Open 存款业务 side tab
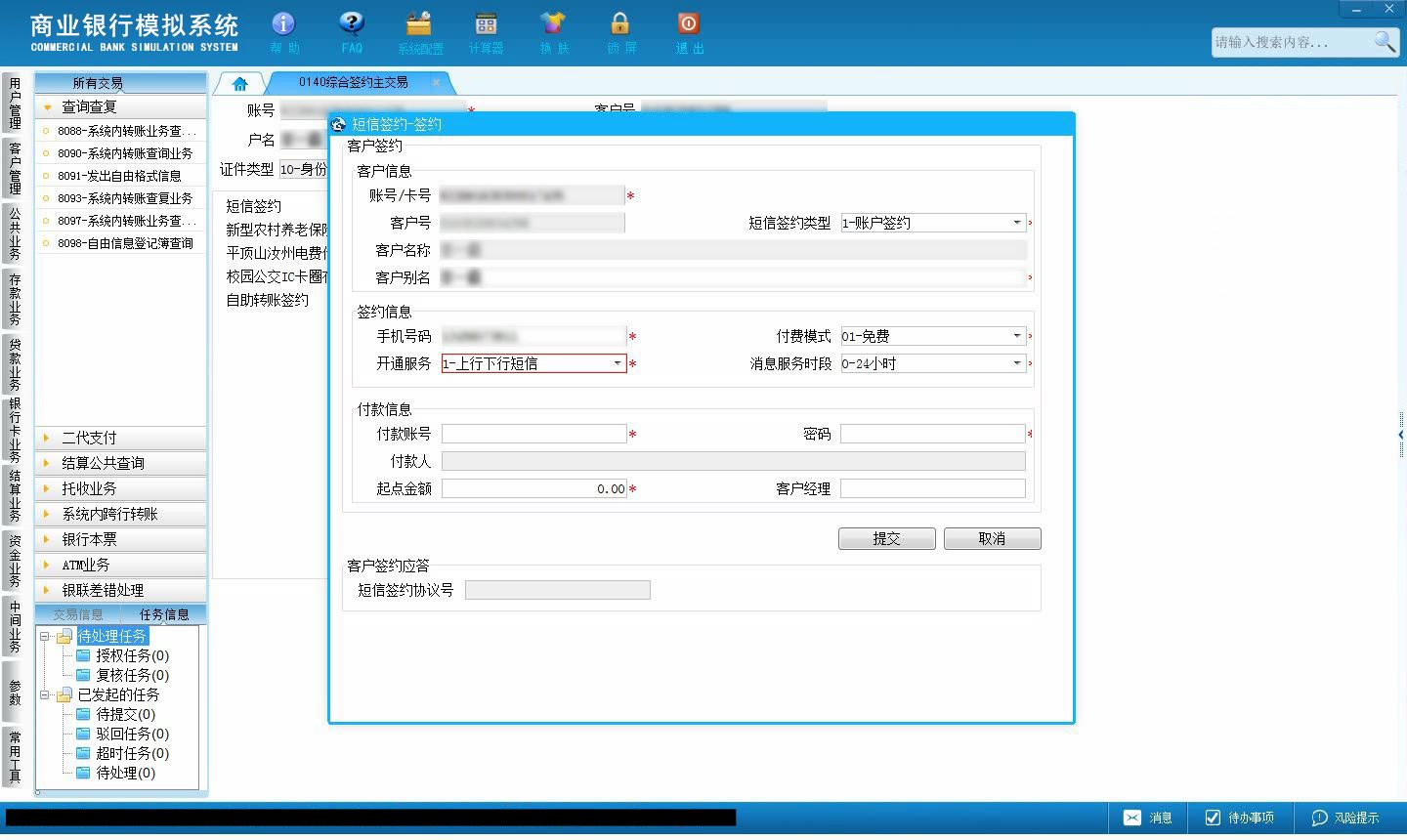 (x=15, y=299)
